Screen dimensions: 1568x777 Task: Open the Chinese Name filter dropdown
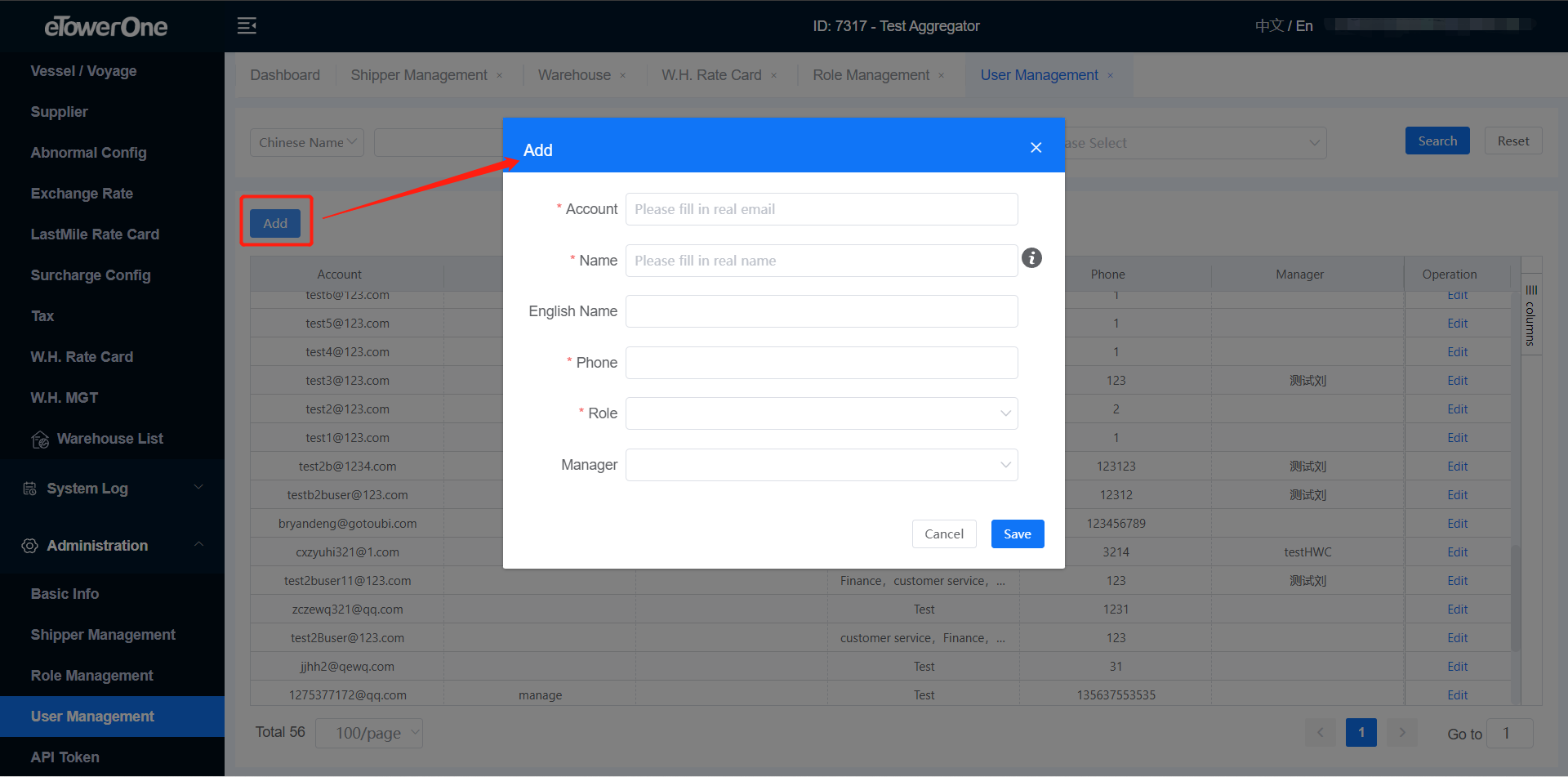tap(307, 142)
